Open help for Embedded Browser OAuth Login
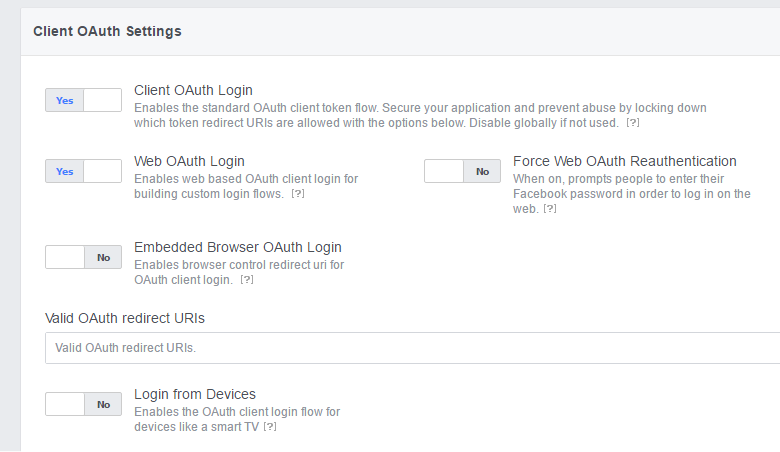Image resolution: width=780 pixels, height=452 pixels. 246,280
